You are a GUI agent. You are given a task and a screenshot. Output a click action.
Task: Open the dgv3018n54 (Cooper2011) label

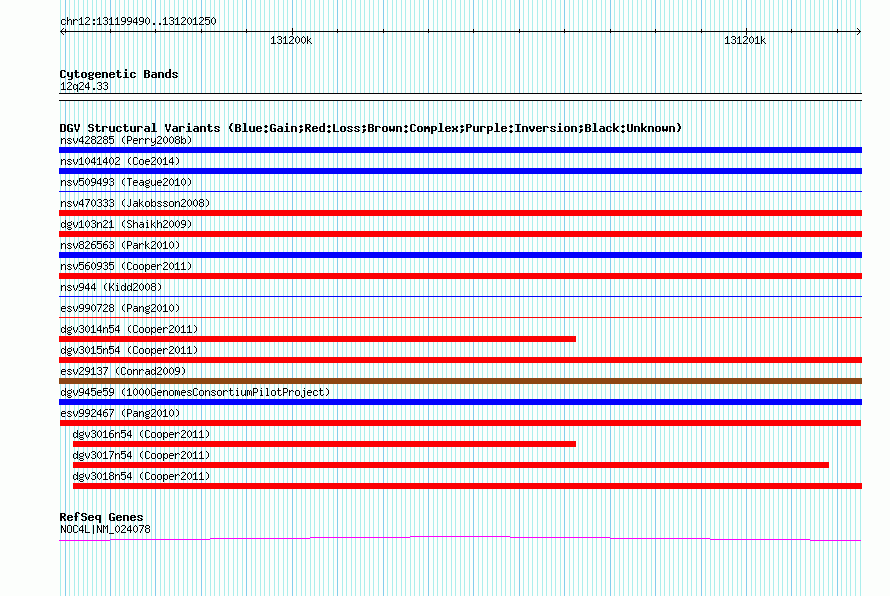141,476
